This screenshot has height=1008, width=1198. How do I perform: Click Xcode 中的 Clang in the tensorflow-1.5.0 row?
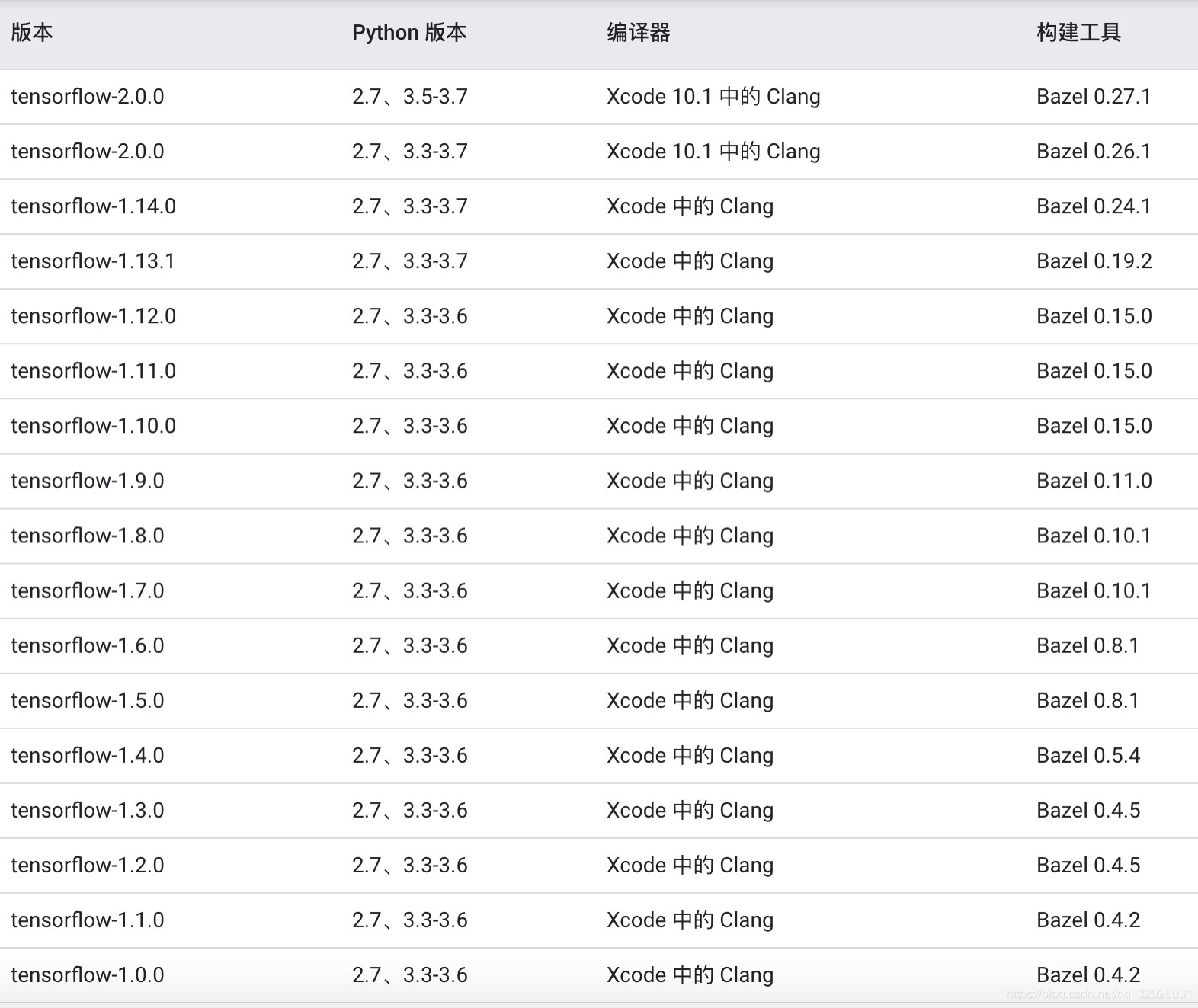coord(690,700)
